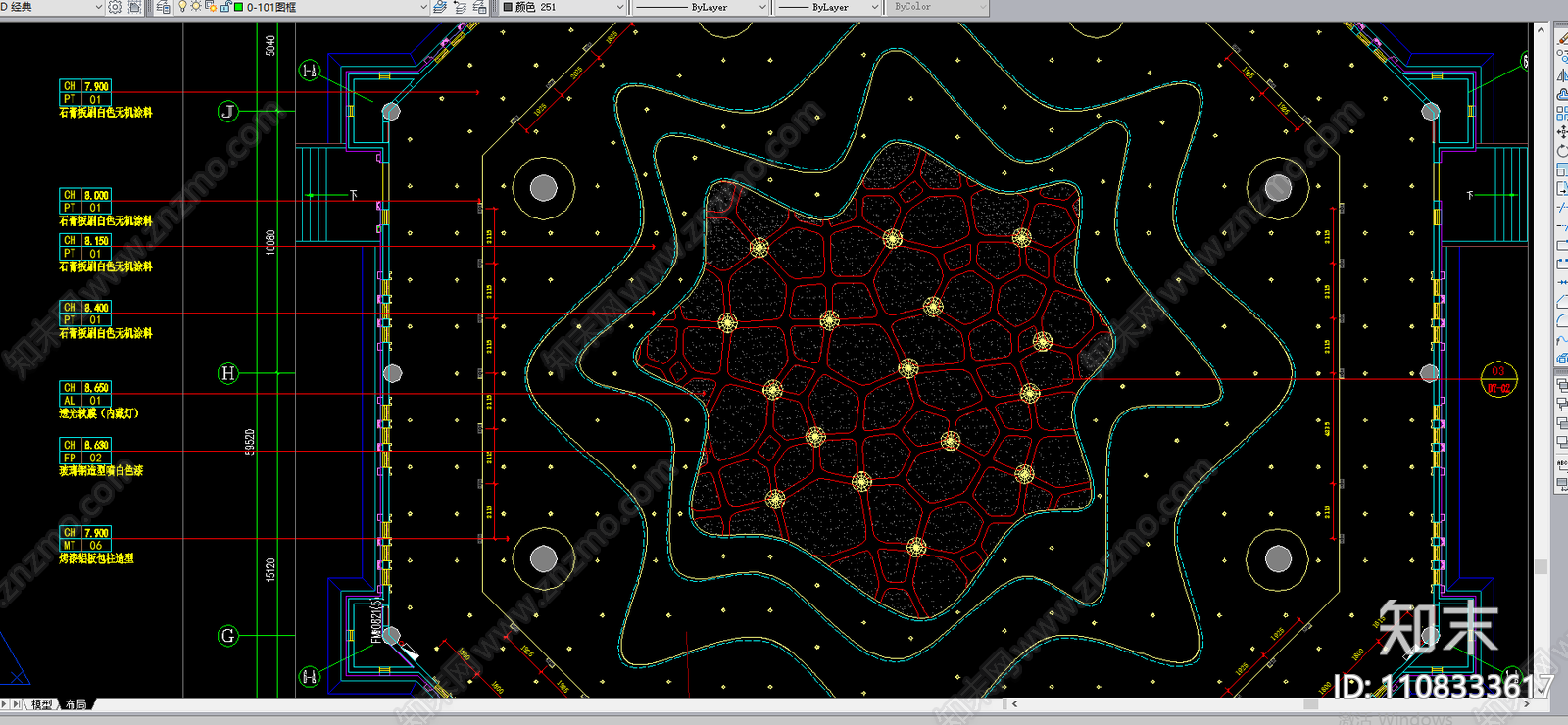This screenshot has height=725, width=1568.
Task: Toggle current layer on/off light bulb
Action: [182, 7]
